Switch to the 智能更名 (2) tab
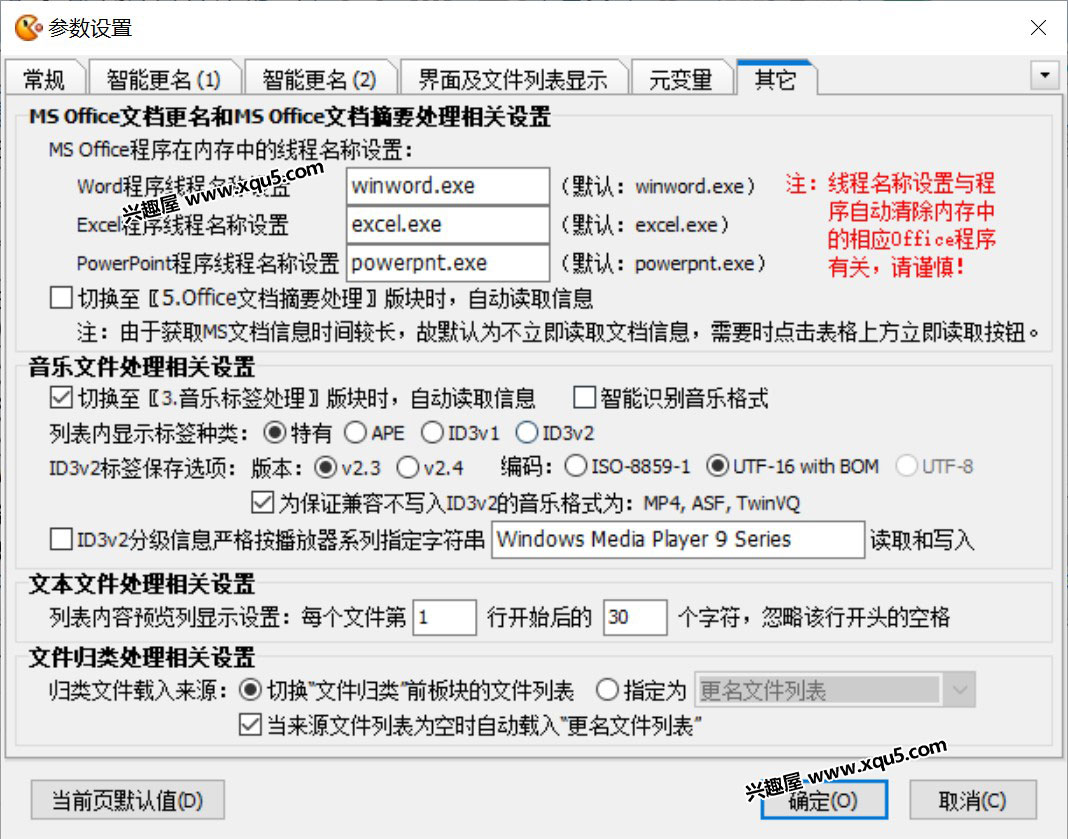Image resolution: width=1068 pixels, height=839 pixels. [319, 80]
